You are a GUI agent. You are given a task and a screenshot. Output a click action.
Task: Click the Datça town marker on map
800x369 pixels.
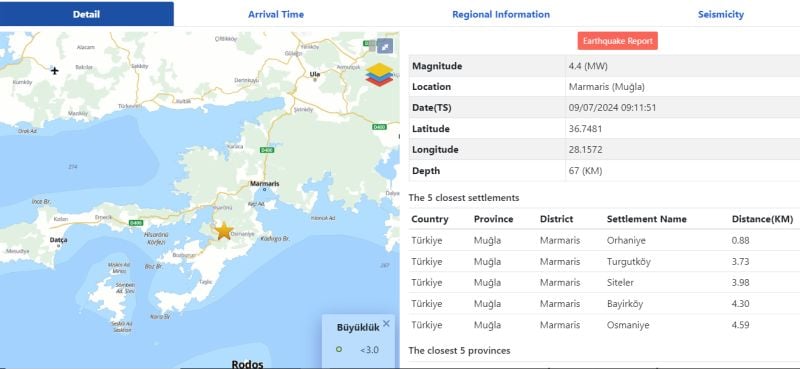coord(58,246)
